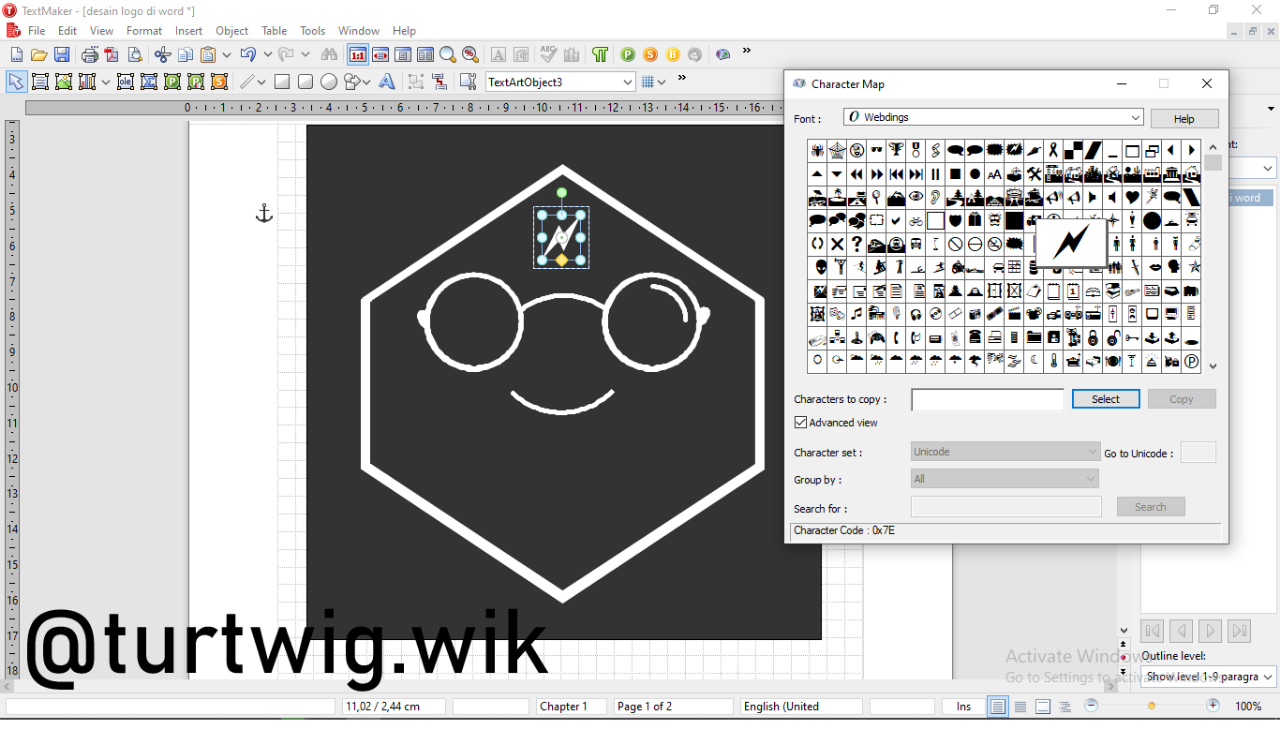Open Print Preview icon
The image size is (1280, 734).
[135, 55]
